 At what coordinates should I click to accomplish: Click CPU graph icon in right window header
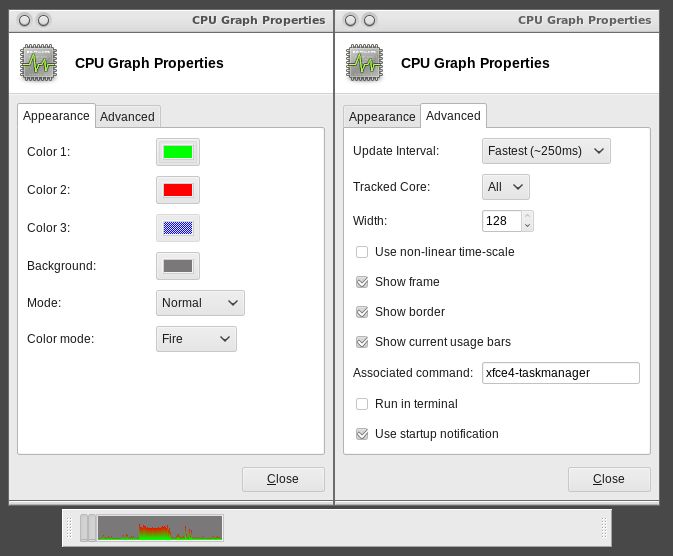click(x=364, y=63)
